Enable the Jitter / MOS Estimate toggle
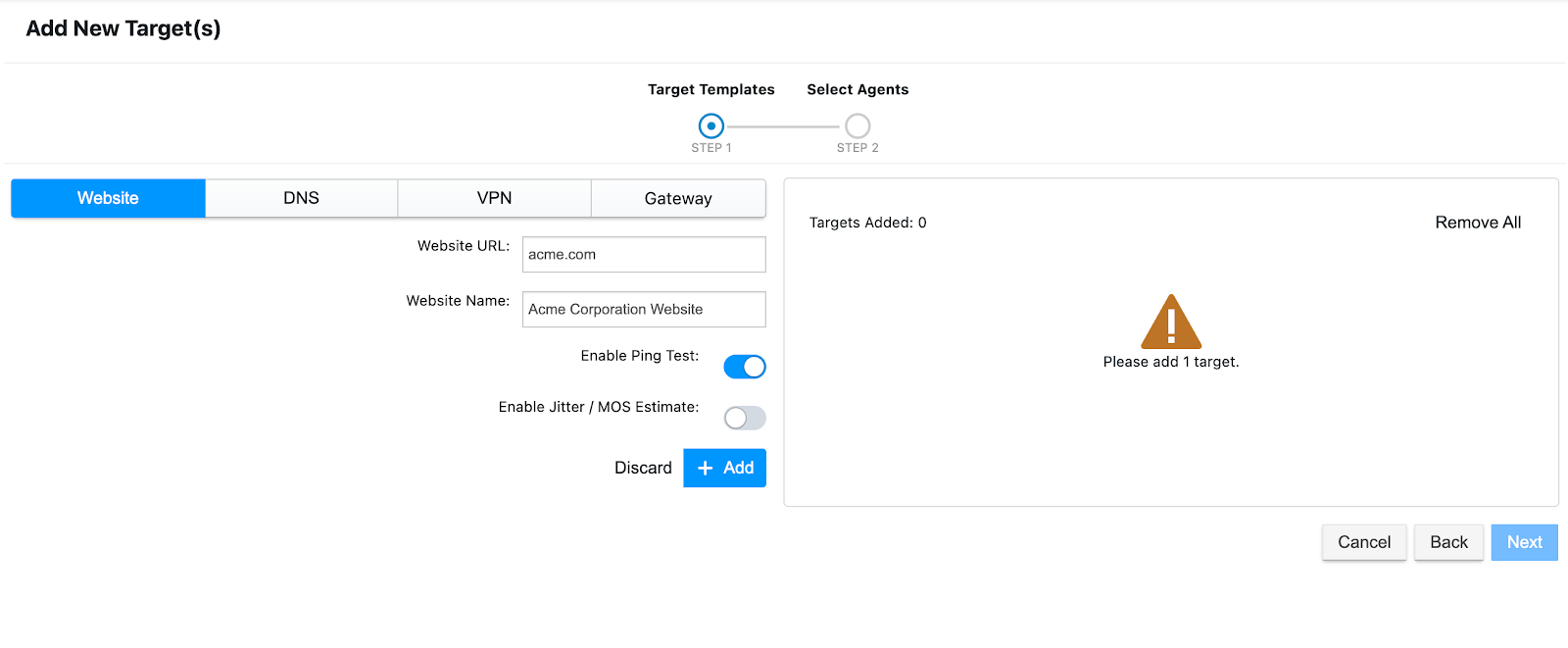This screenshot has width=1568, height=648. (745, 419)
